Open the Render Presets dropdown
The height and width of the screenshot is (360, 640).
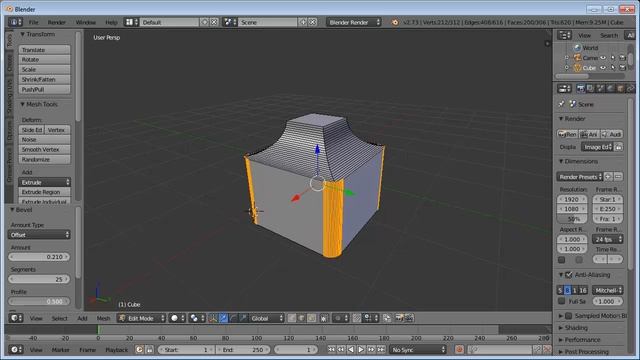580,177
